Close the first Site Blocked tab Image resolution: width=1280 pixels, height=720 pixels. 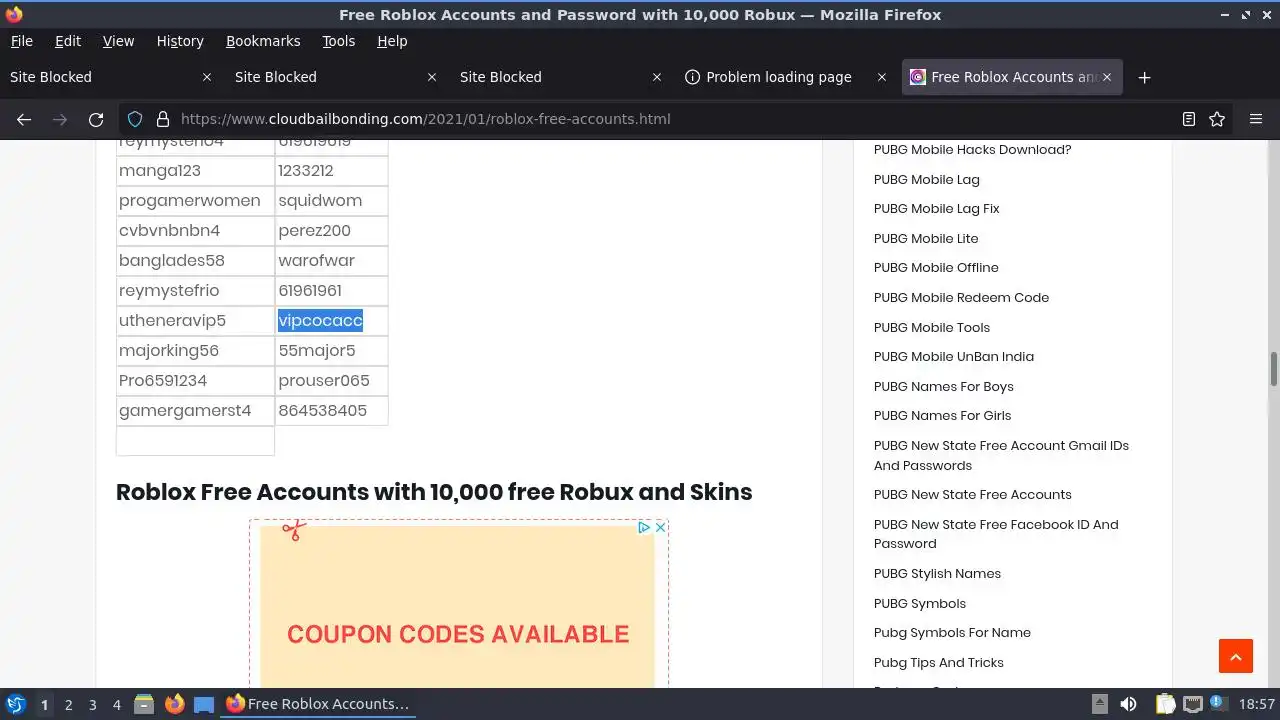click(207, 77)
